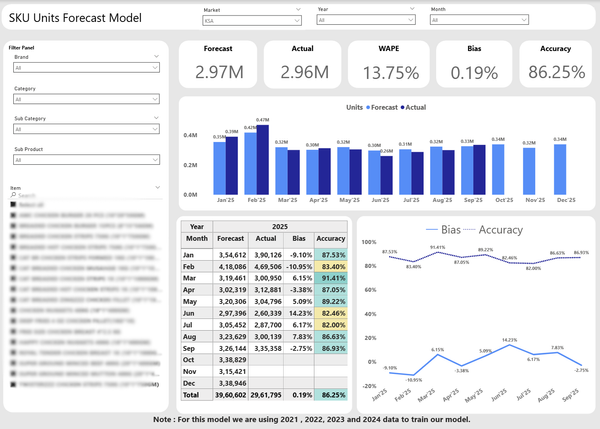Click the Filter Panel heading

pos(21,48)
